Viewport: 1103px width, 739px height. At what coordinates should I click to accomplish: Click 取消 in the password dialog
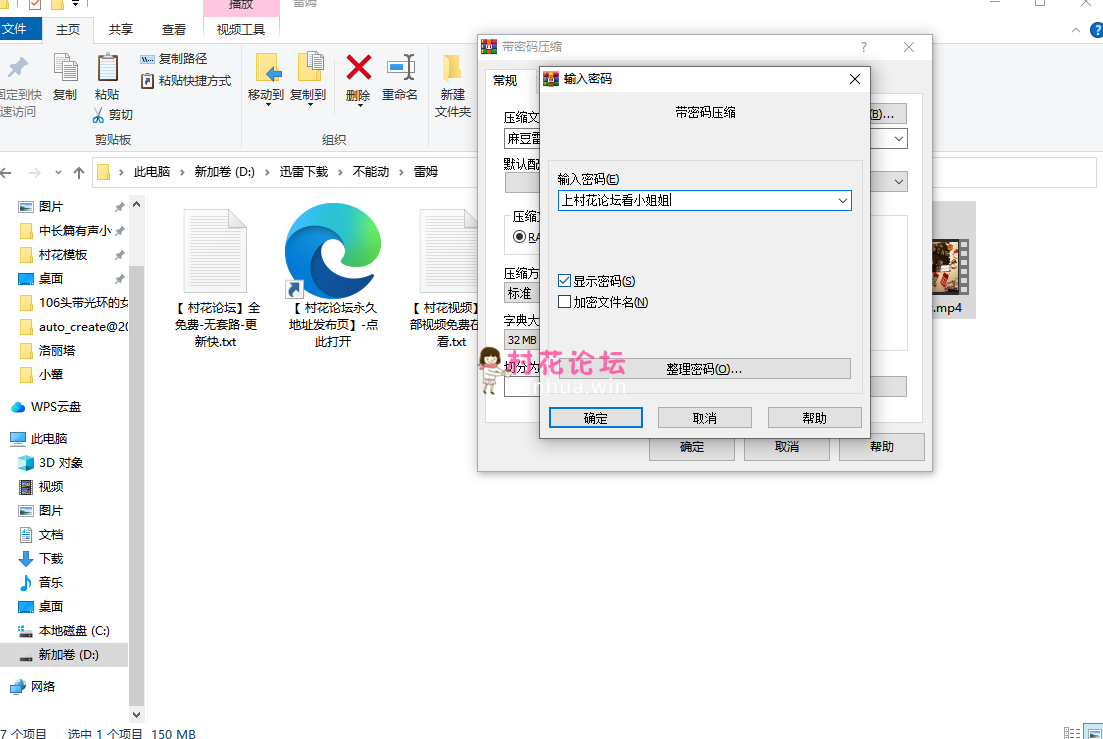tap(704, 418)
